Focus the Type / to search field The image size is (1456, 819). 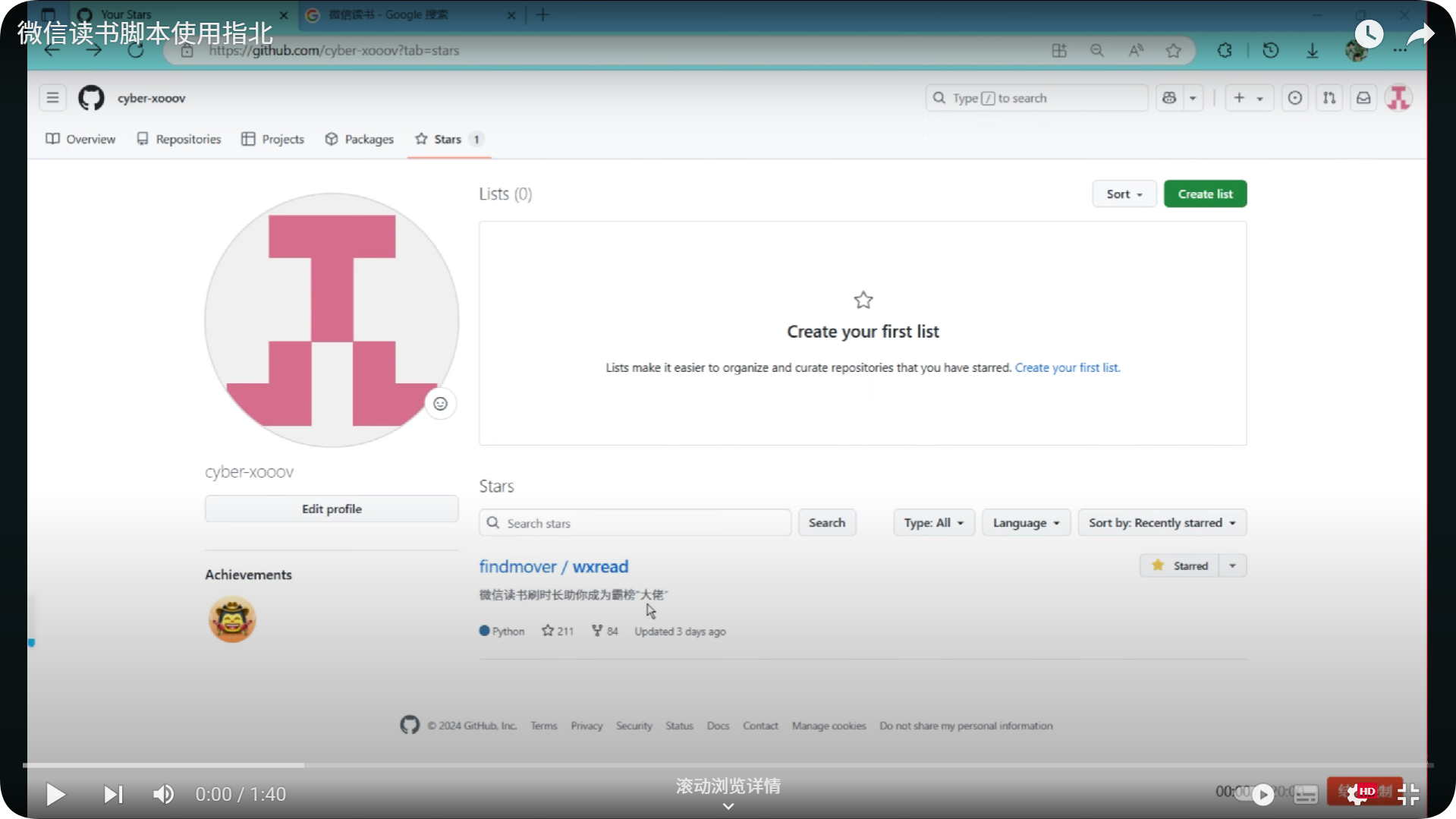click(1036, 98)
